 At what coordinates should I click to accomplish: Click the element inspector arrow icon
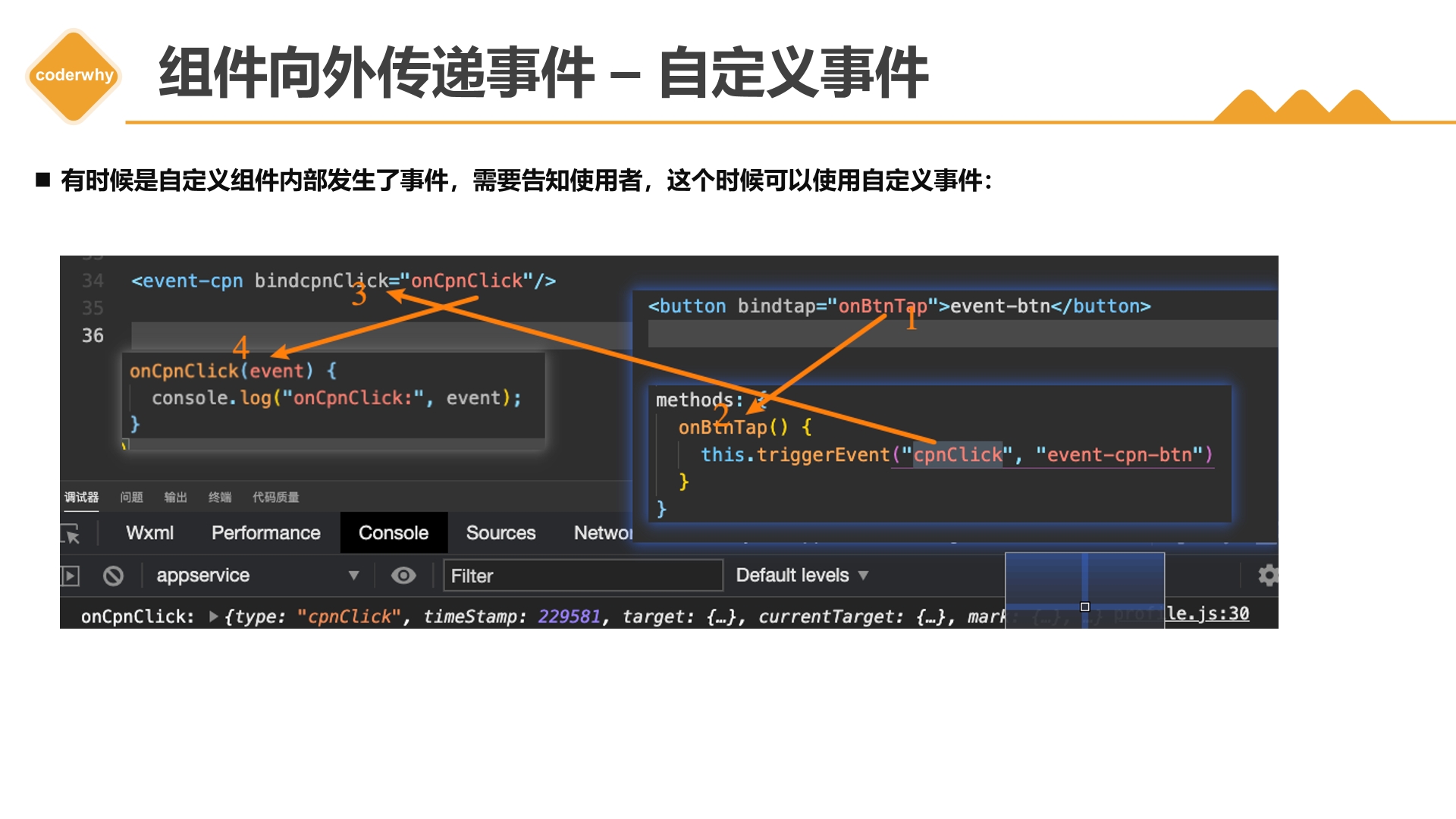pyautogui.click(x=71, y=534)
